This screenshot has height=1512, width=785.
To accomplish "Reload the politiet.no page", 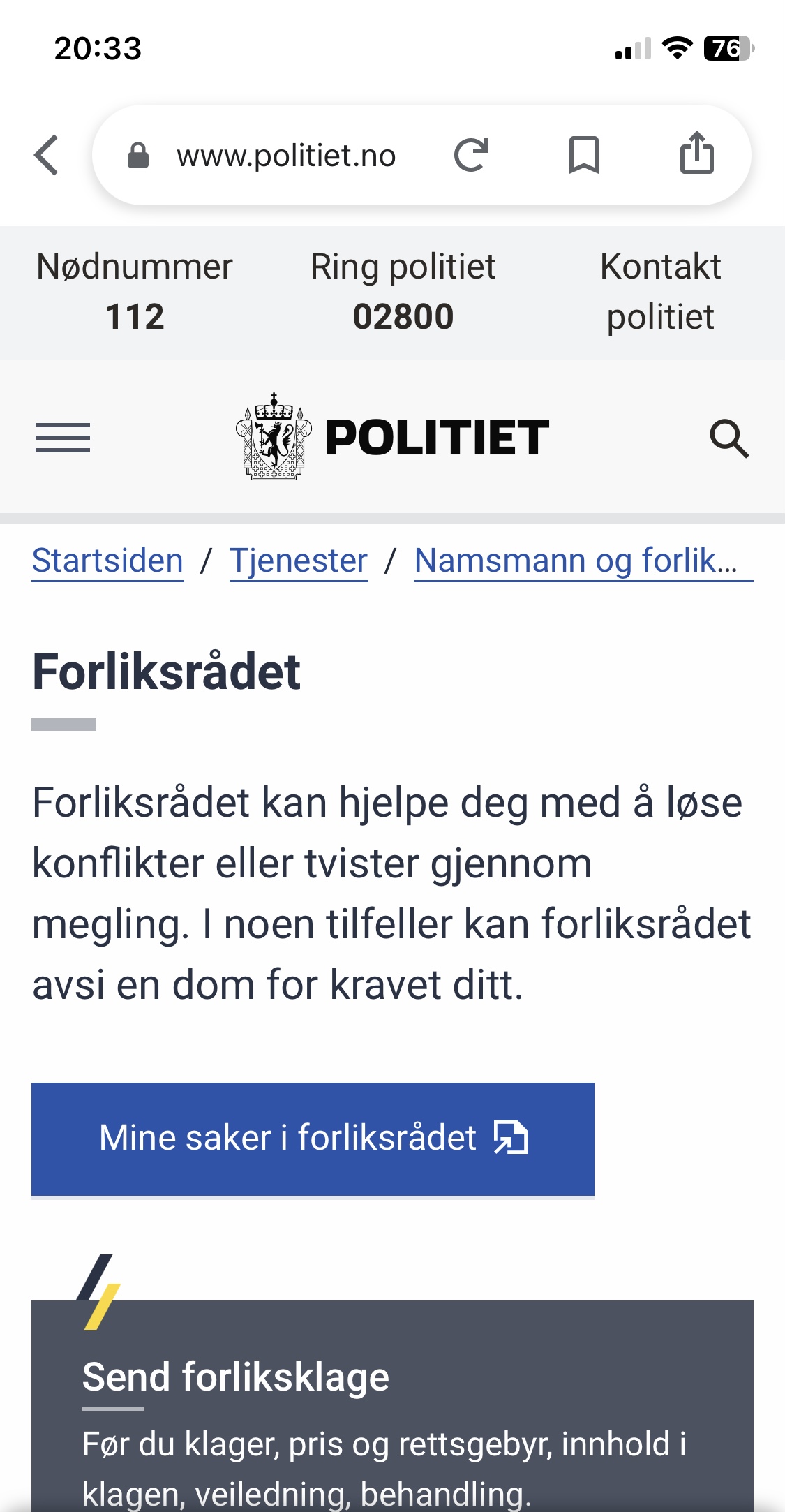I will tap(471, 155).
